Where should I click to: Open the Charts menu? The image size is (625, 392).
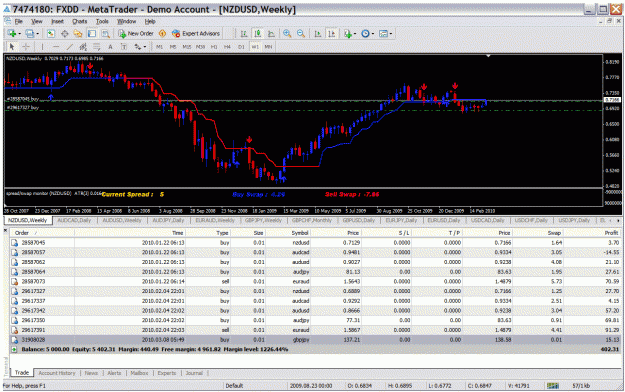coord(80,22)
